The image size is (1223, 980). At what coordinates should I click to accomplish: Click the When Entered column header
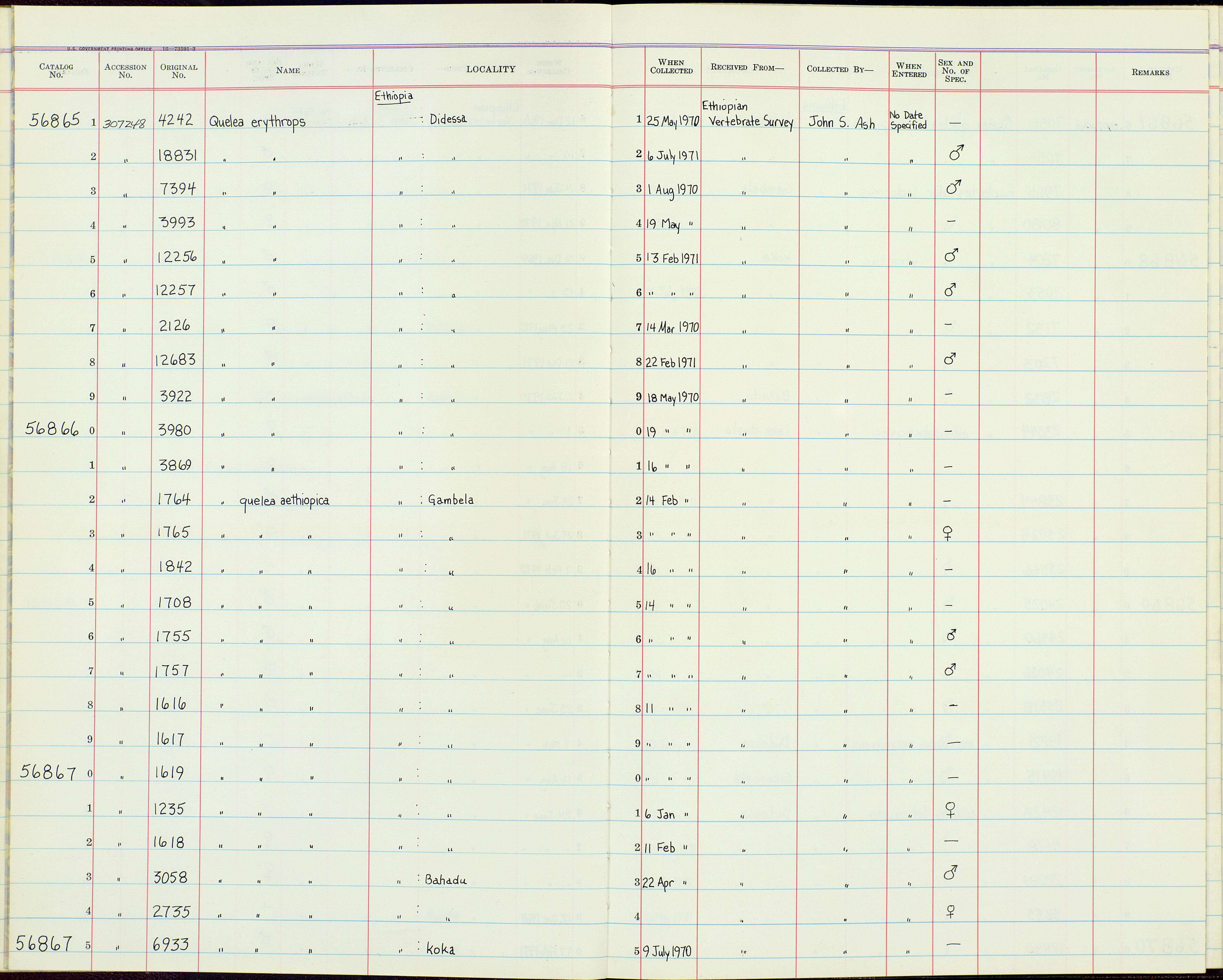pos(909,70)
